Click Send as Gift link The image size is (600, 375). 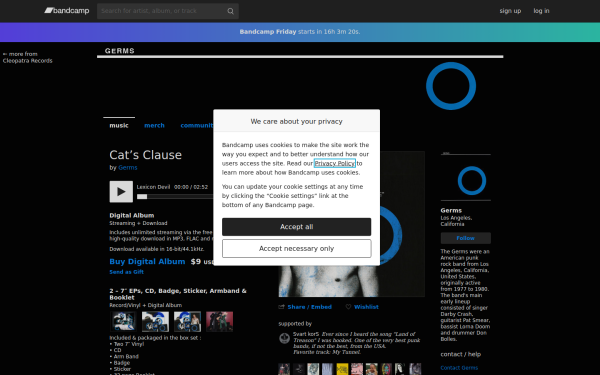[x=127, y=272]
